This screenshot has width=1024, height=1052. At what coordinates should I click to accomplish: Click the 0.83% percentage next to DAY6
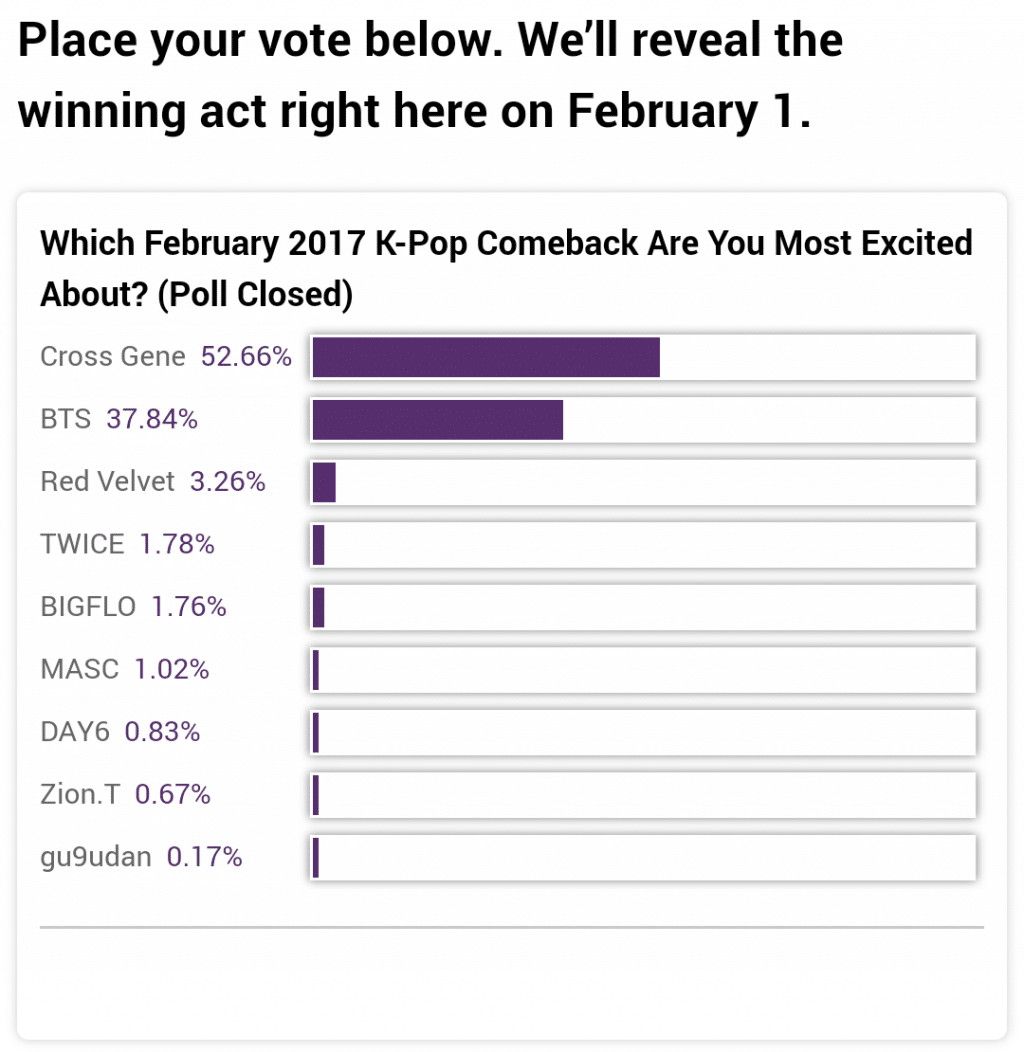click(162, 732)
